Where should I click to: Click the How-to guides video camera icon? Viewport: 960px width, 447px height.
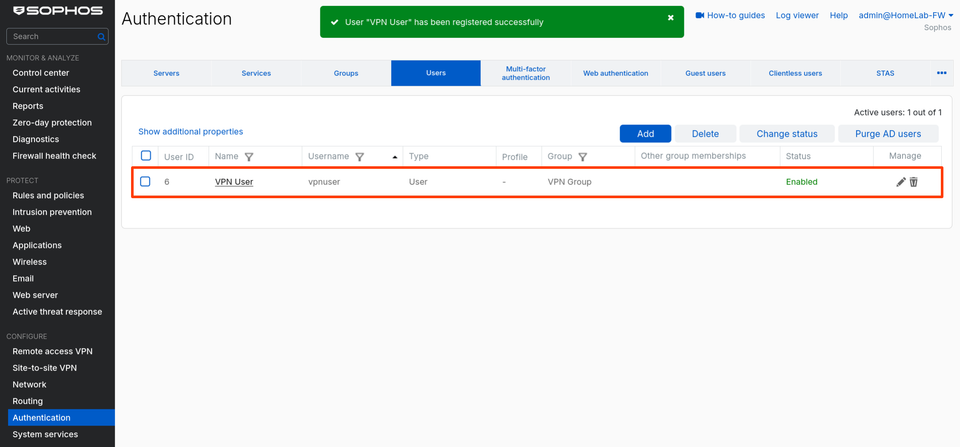(700, 15)
